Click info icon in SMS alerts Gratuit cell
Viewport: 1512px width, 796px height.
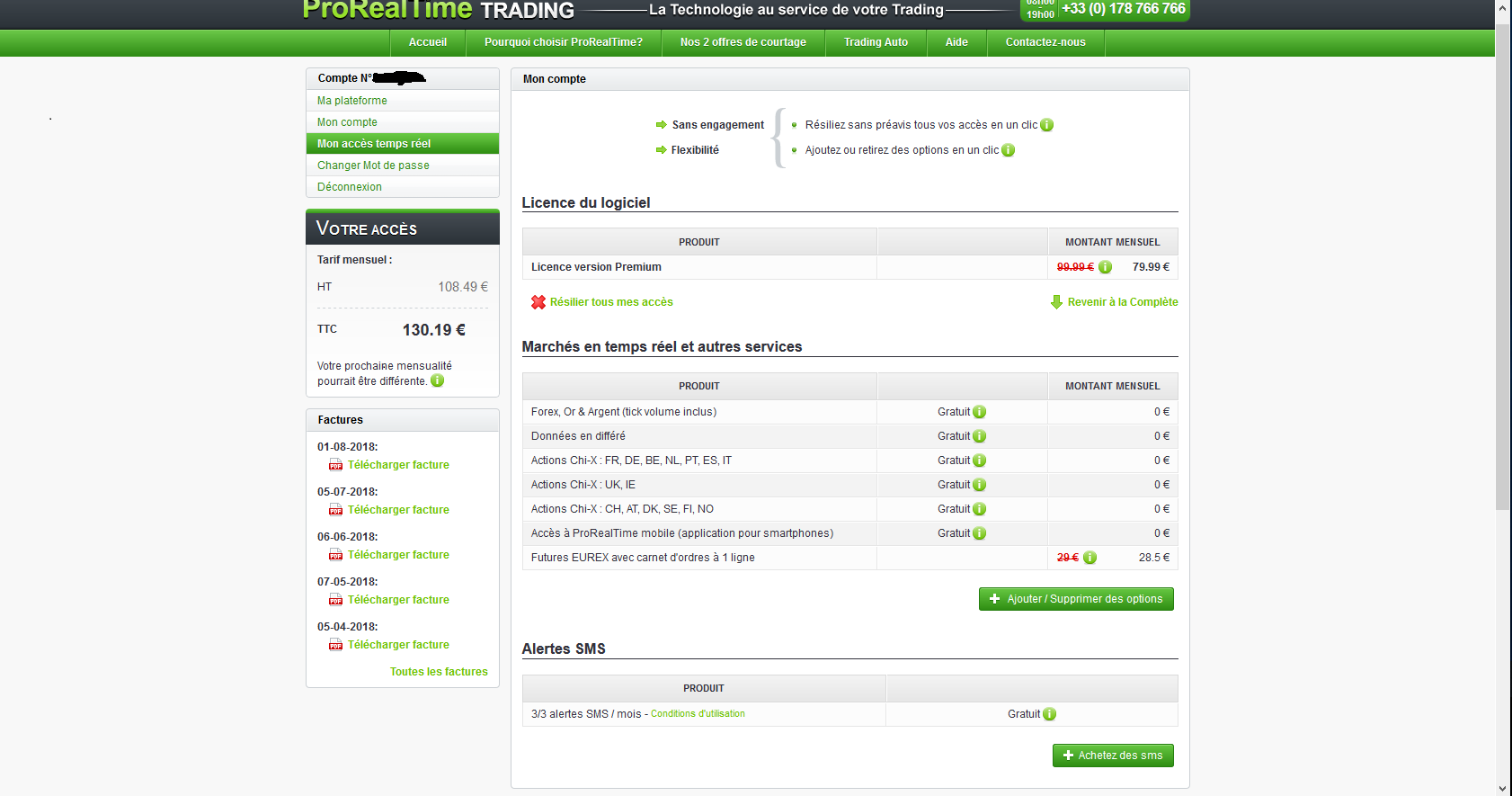coord(1050,714)
